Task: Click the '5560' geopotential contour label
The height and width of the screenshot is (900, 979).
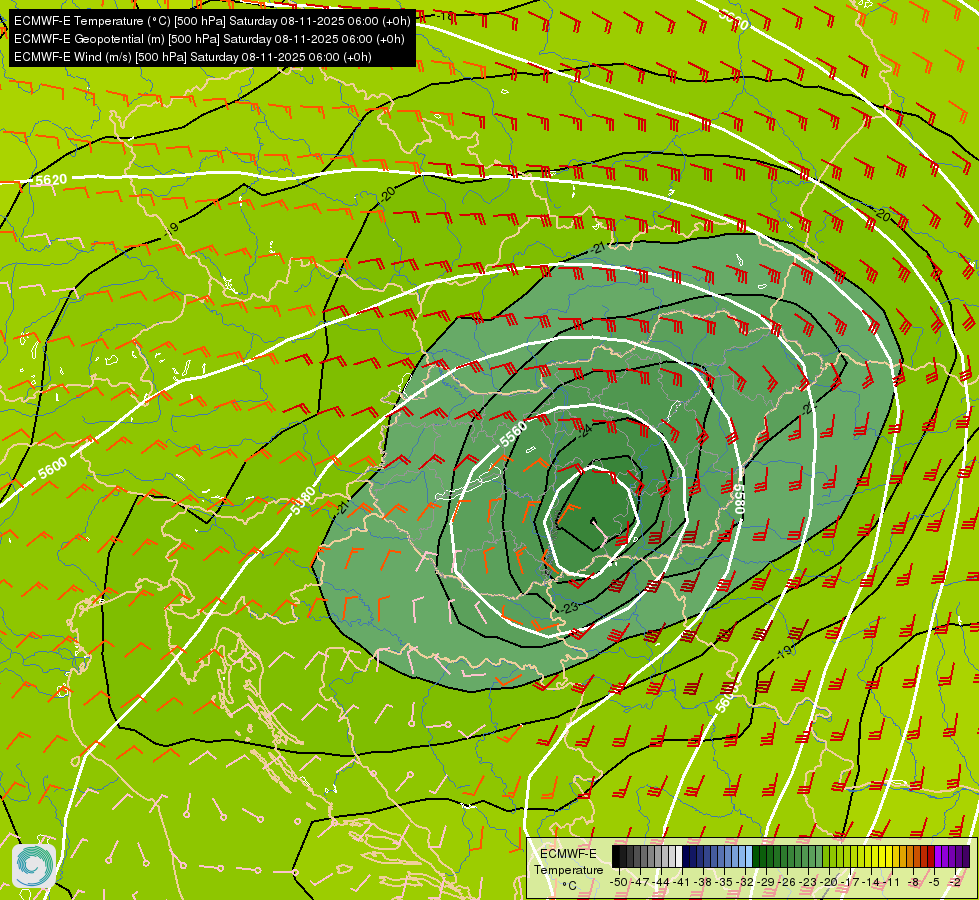Action: point(513,433)
